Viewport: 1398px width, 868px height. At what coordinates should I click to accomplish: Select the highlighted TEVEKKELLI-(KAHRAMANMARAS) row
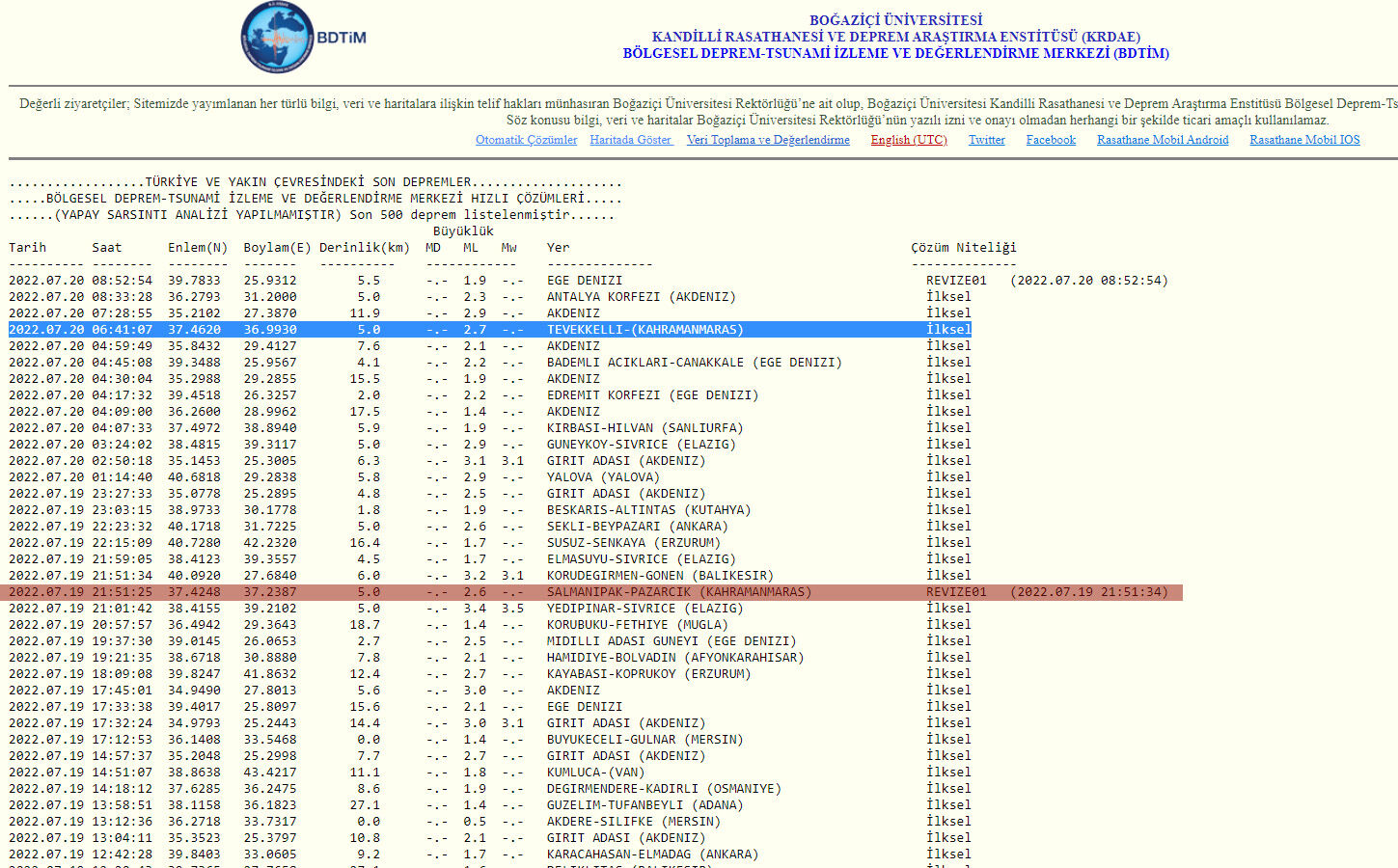point(490,330)
